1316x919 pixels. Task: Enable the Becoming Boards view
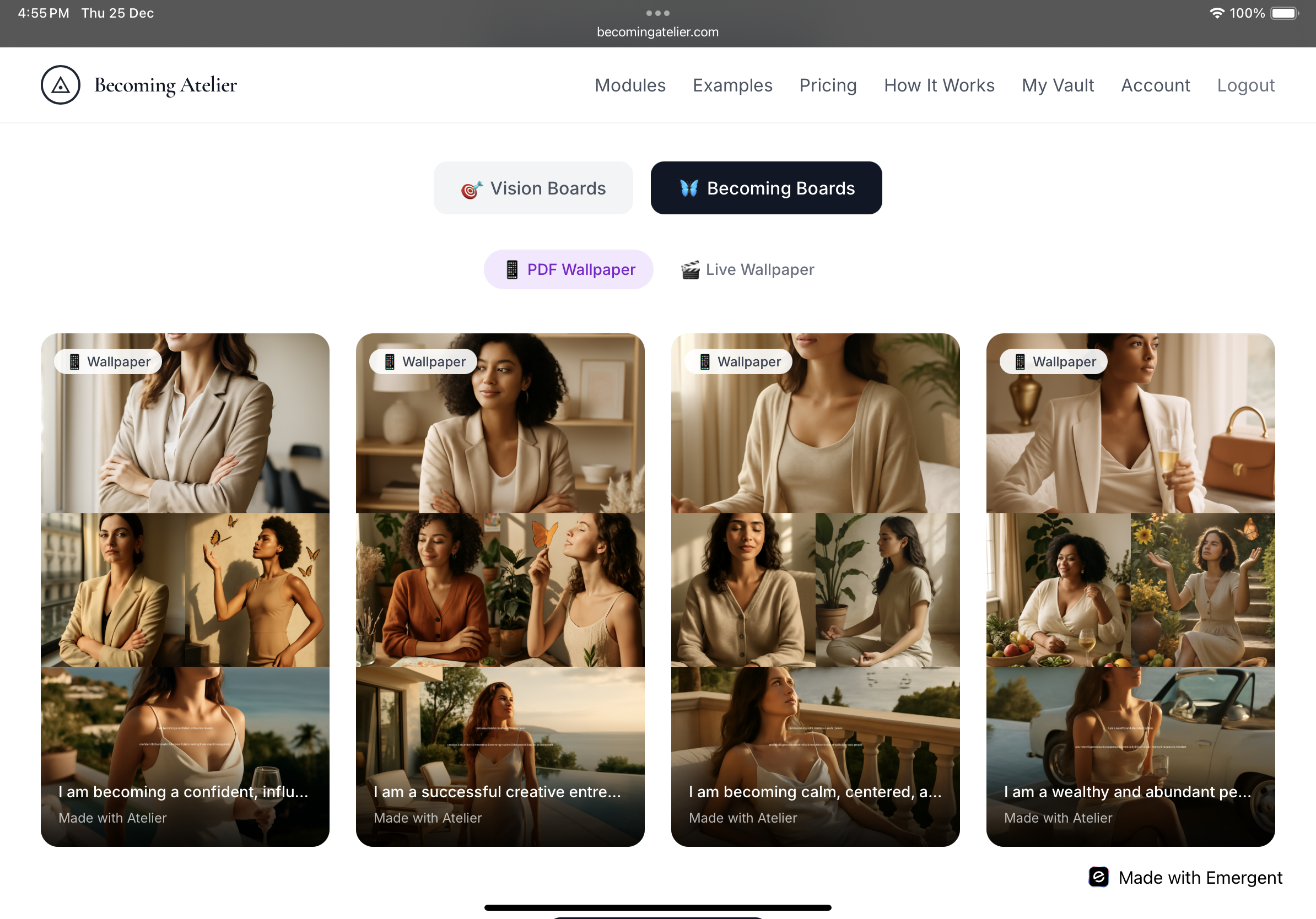pyautogui.click(x=767, y=188)
